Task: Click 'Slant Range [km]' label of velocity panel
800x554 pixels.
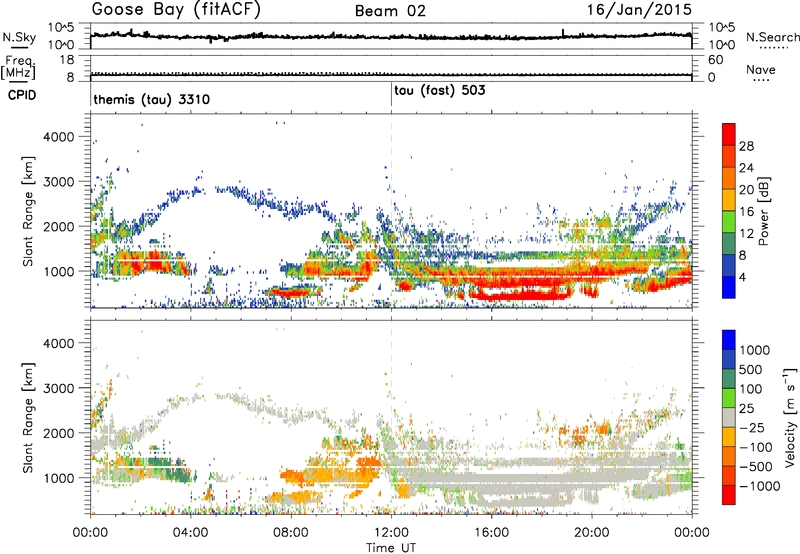Action: (28, 417)
